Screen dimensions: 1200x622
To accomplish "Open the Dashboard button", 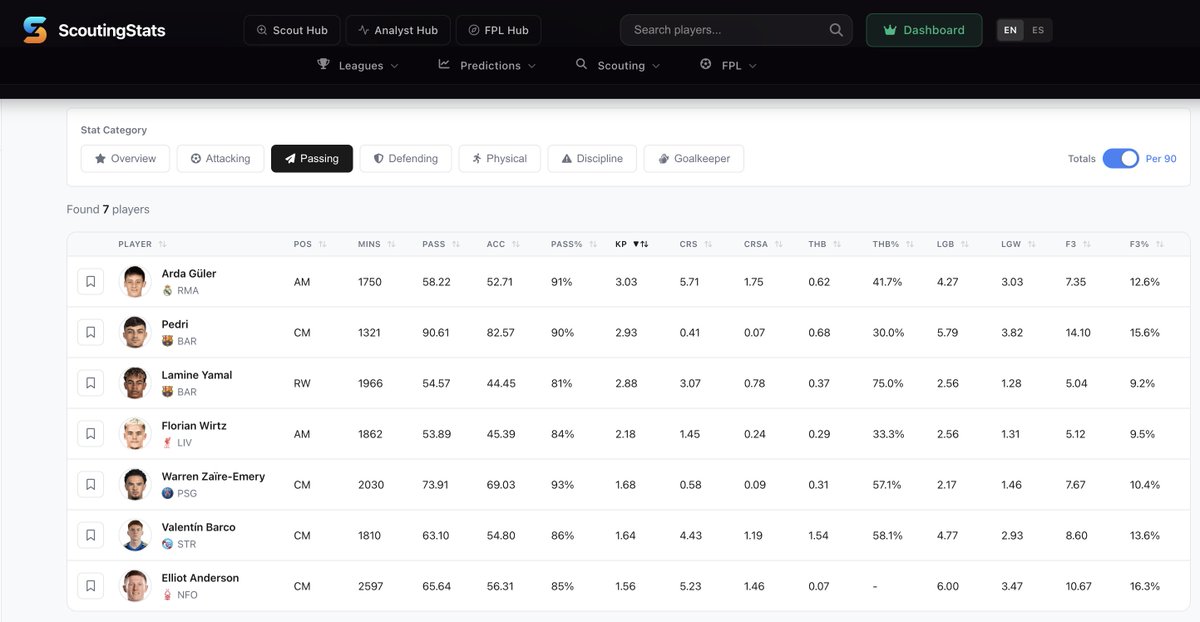I will coord(924,30).
